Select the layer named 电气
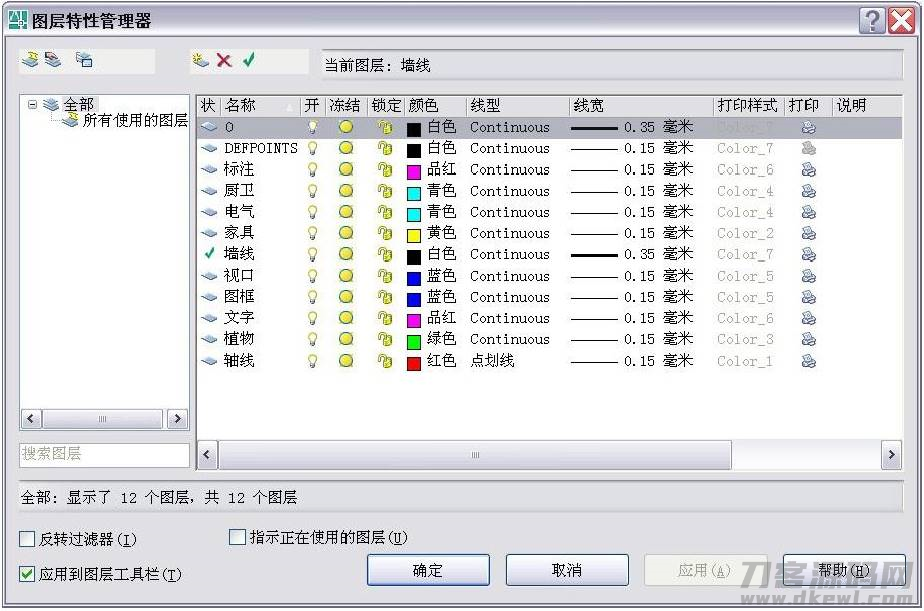Screen dimensions: 924x611 click(x=239, y=212)
